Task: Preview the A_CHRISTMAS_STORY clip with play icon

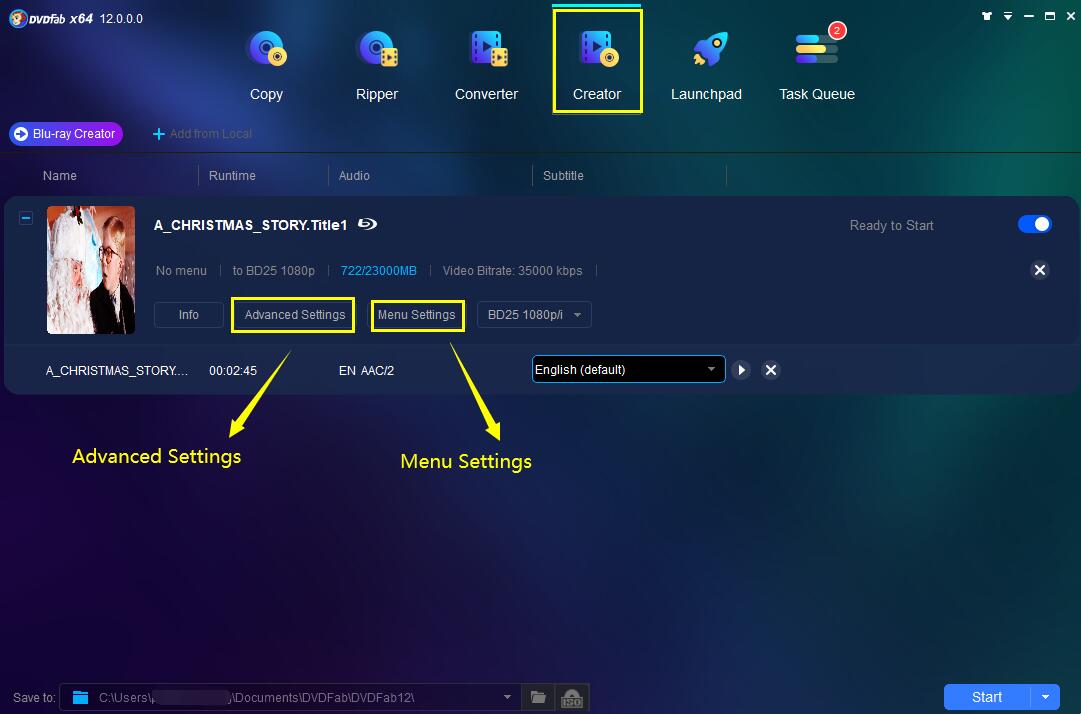Action: [x=741, y=370]
